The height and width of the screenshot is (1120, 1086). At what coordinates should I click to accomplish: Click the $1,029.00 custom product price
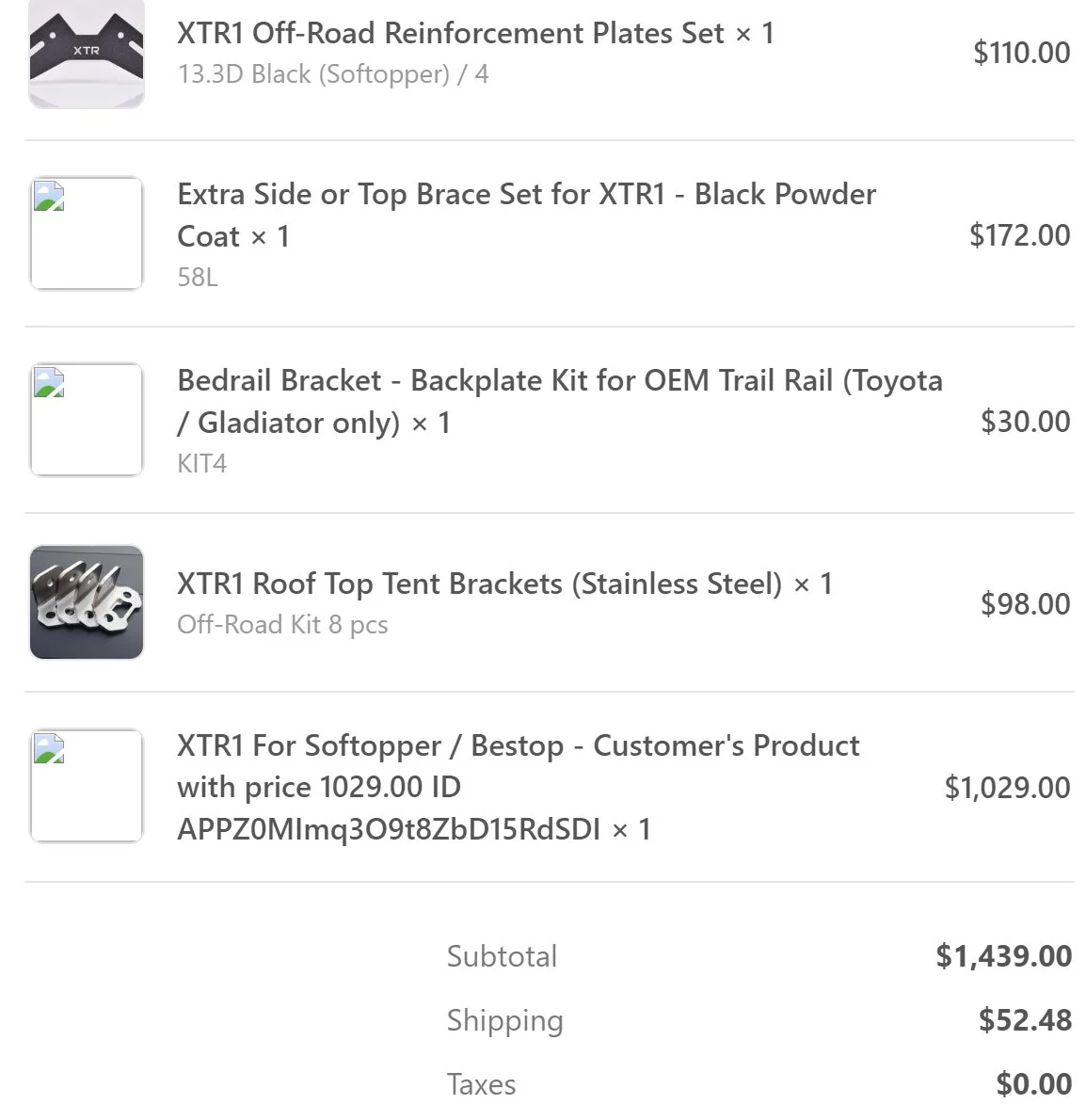pos(1008,788)
